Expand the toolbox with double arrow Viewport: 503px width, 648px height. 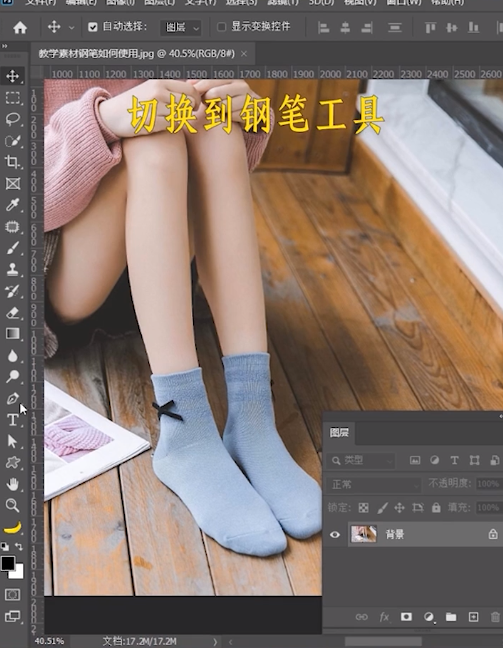[x=5, y=46]
